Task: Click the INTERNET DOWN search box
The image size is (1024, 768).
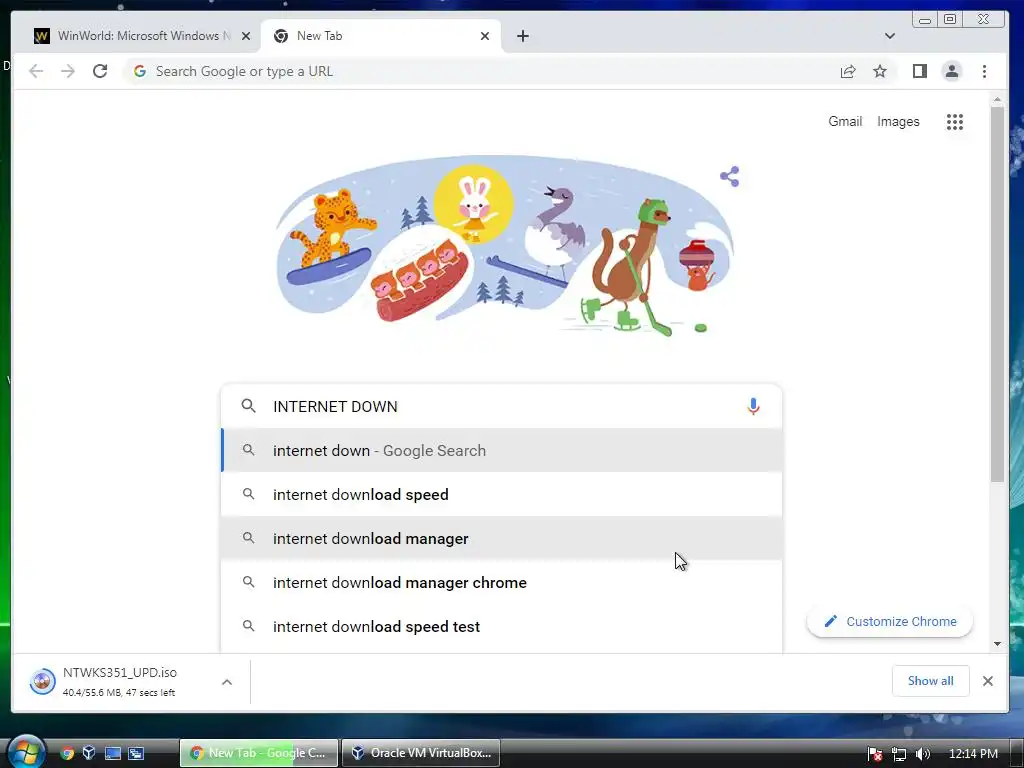Action: tap(502, 406)
